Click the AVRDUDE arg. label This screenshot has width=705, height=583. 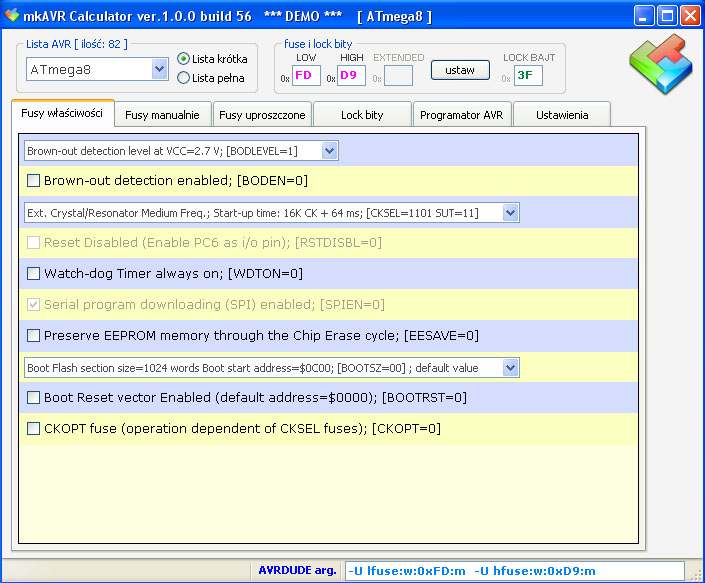297,570
